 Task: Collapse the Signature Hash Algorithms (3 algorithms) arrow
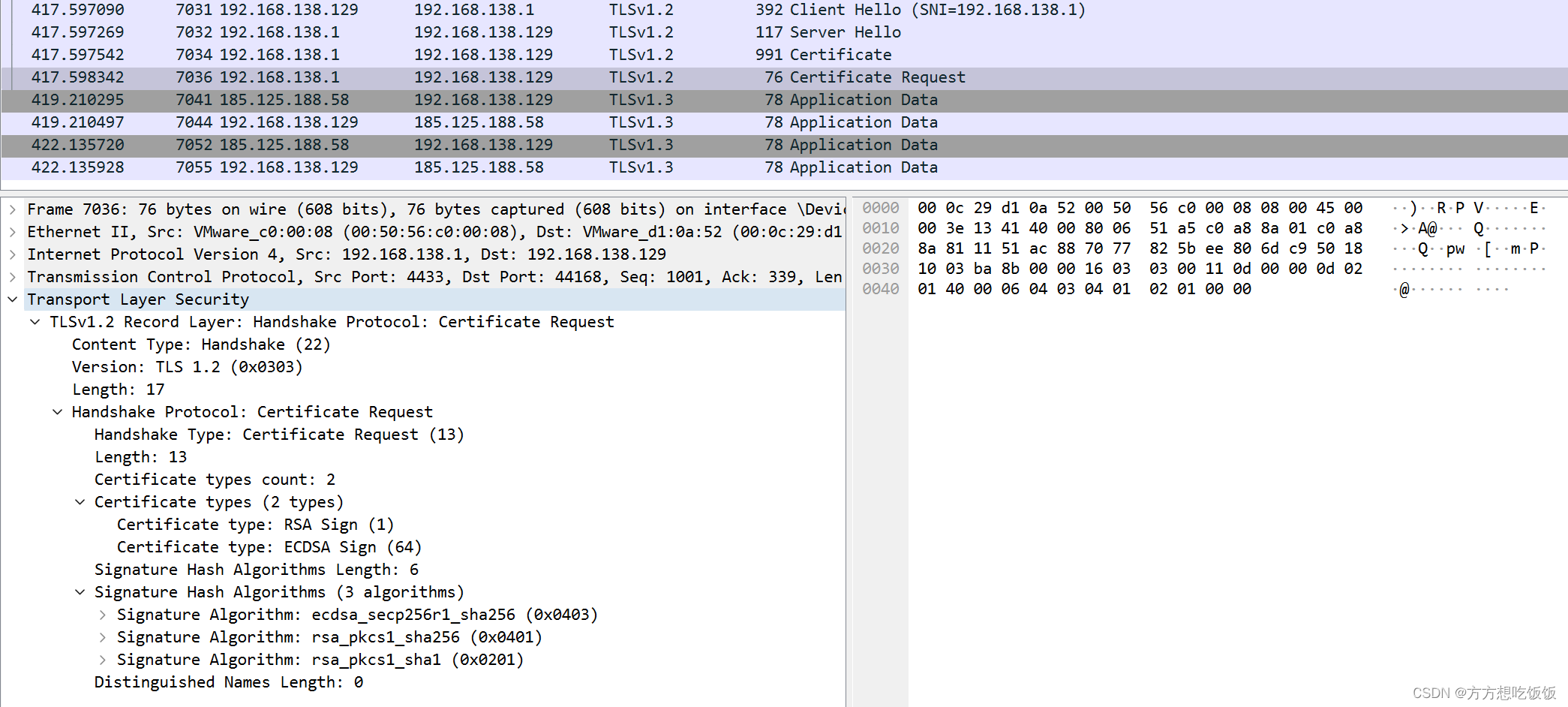coord(80,592)
